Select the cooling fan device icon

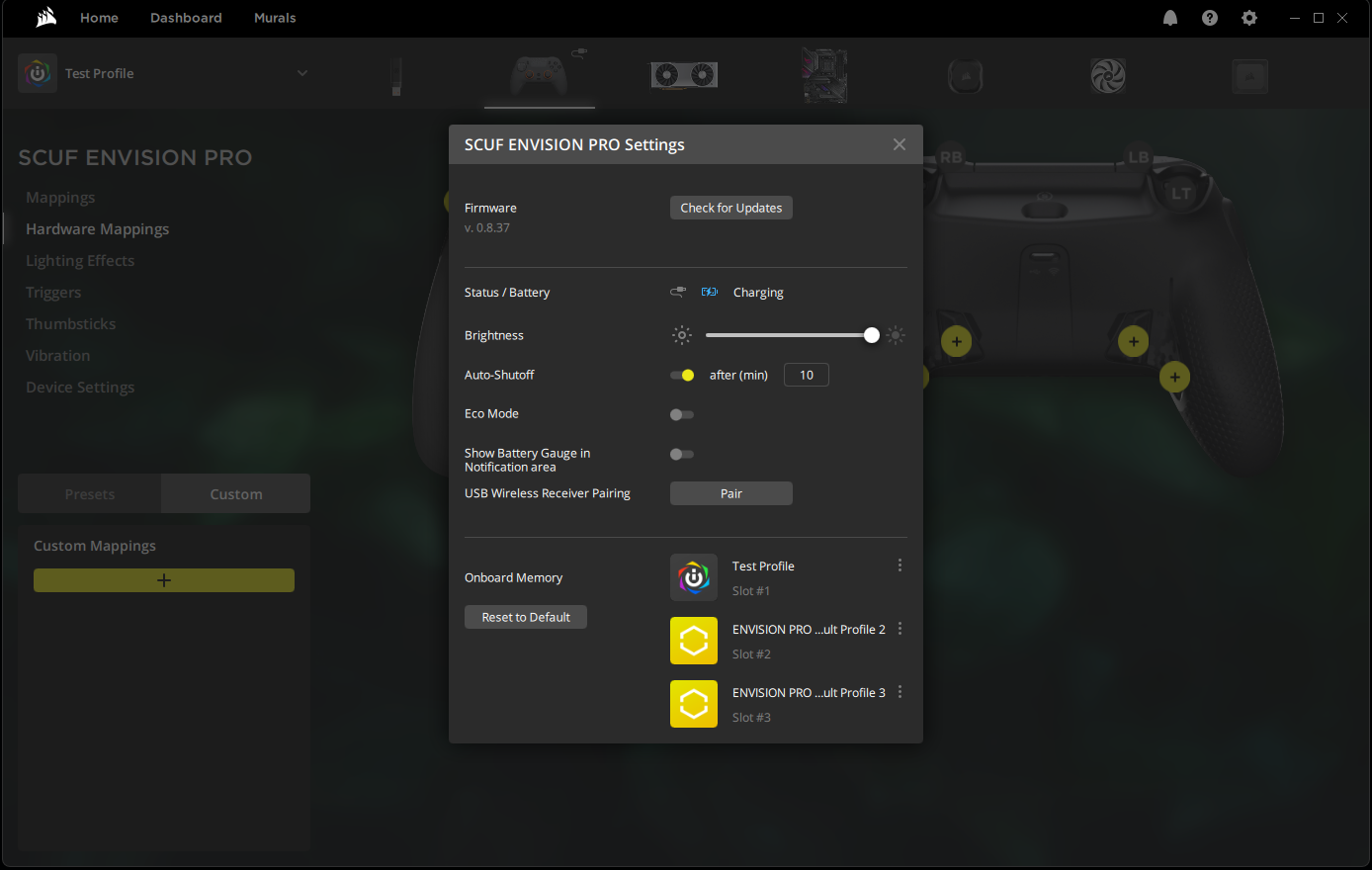(1108, 75)
